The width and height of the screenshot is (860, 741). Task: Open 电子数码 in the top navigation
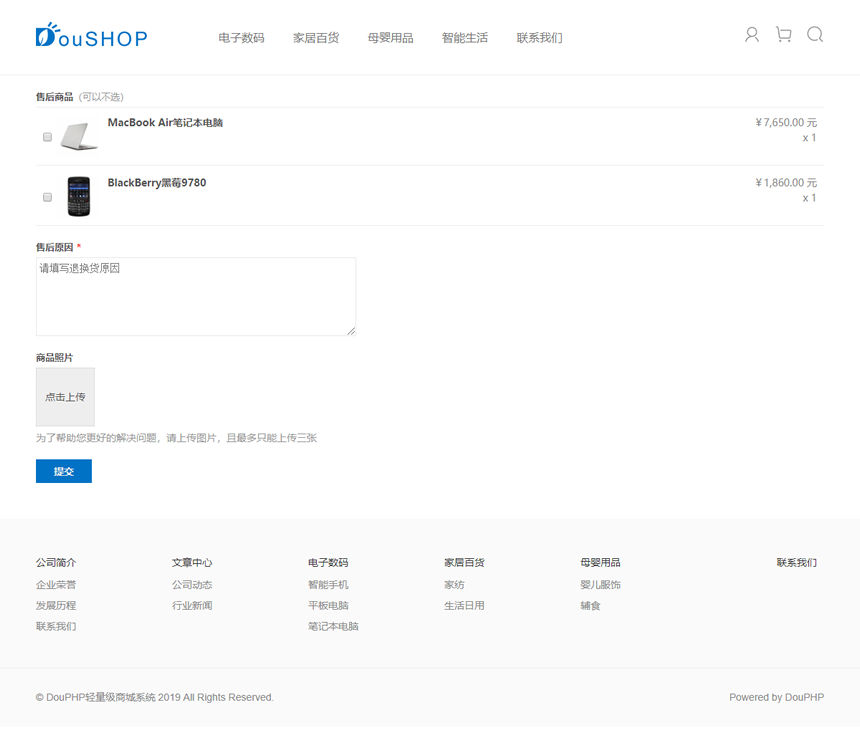(241, 38)
